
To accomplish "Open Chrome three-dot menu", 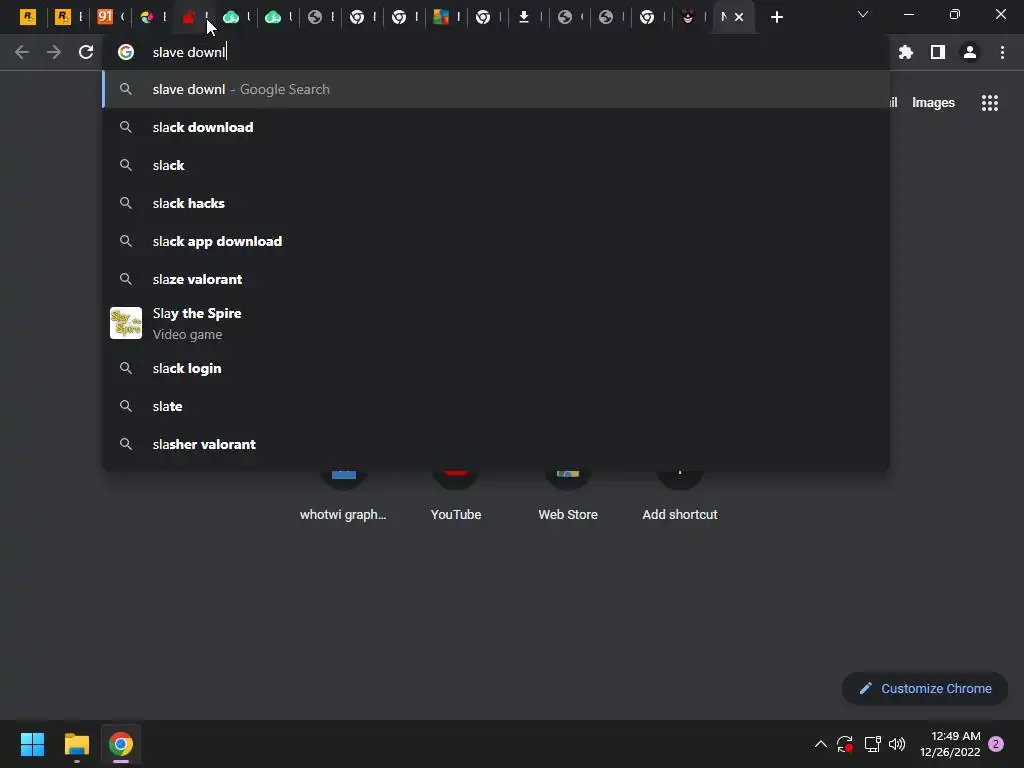I will point(1002,52).
